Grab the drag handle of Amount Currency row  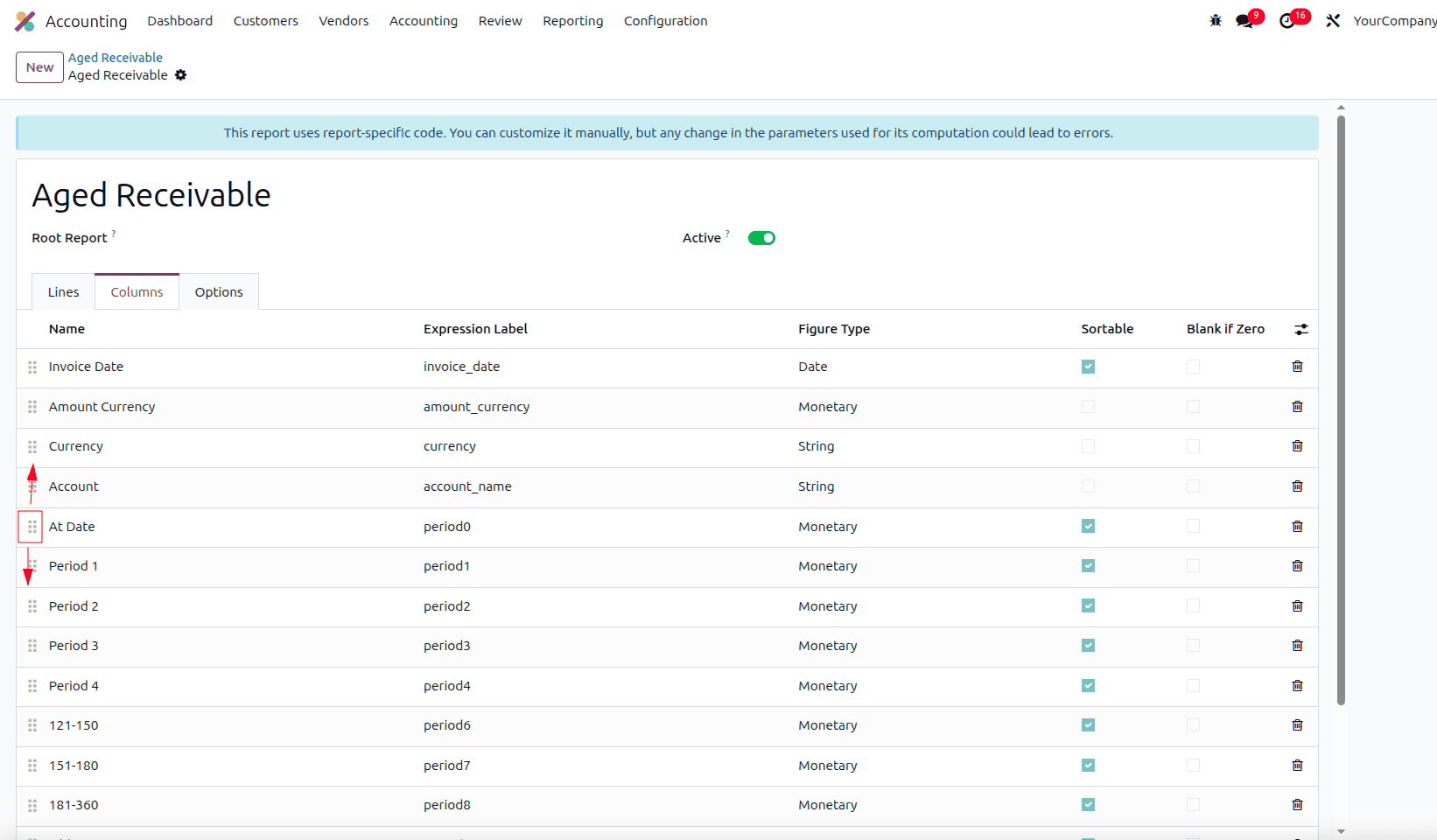[x=32, y=407]
